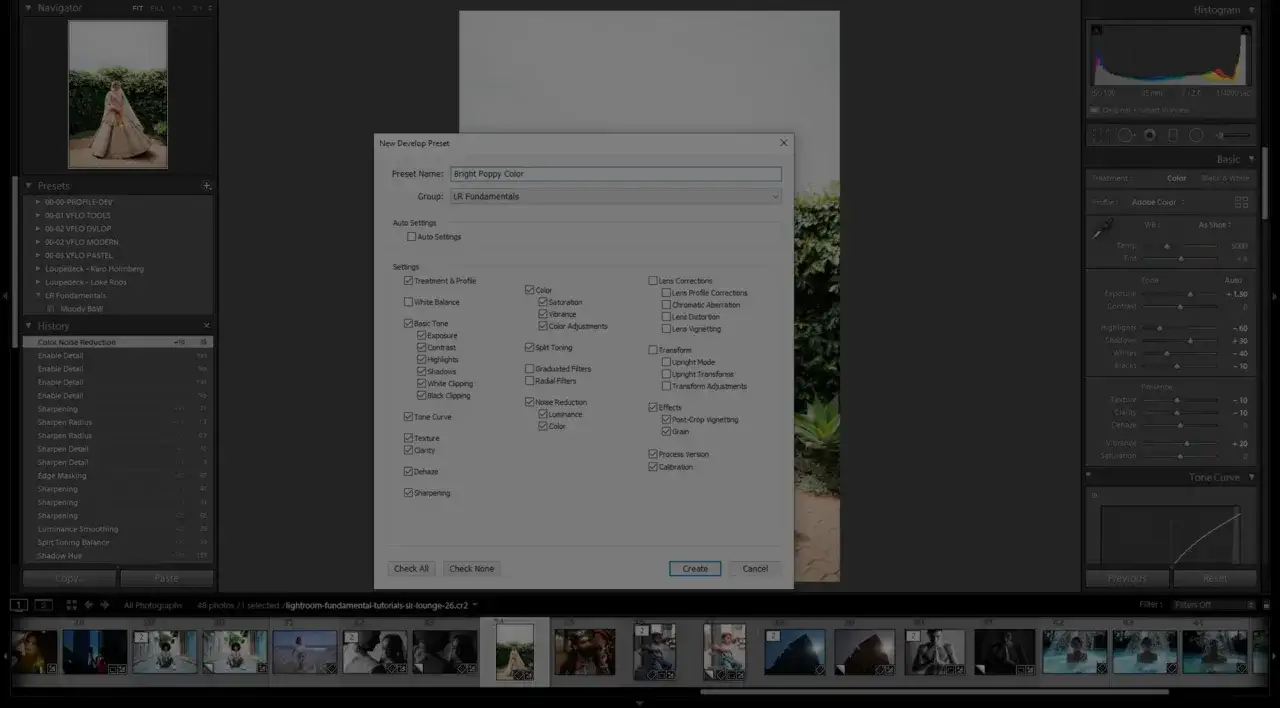Check the Auto Settings checkbox
Image resolution: width=1280 pixels, height=708 pixels.
tap(411, 237)
